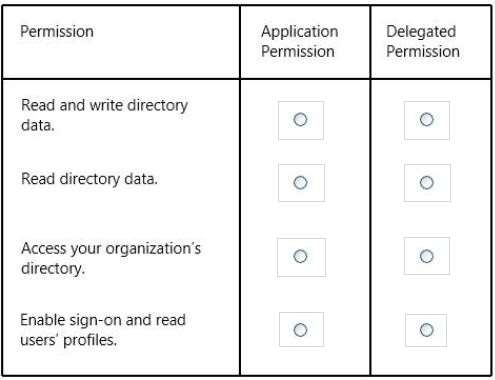Screen dimensions: 495x380
Task: Click the 'Enable sign-on and read users' profiles.' text
Action: pos(103,330)
